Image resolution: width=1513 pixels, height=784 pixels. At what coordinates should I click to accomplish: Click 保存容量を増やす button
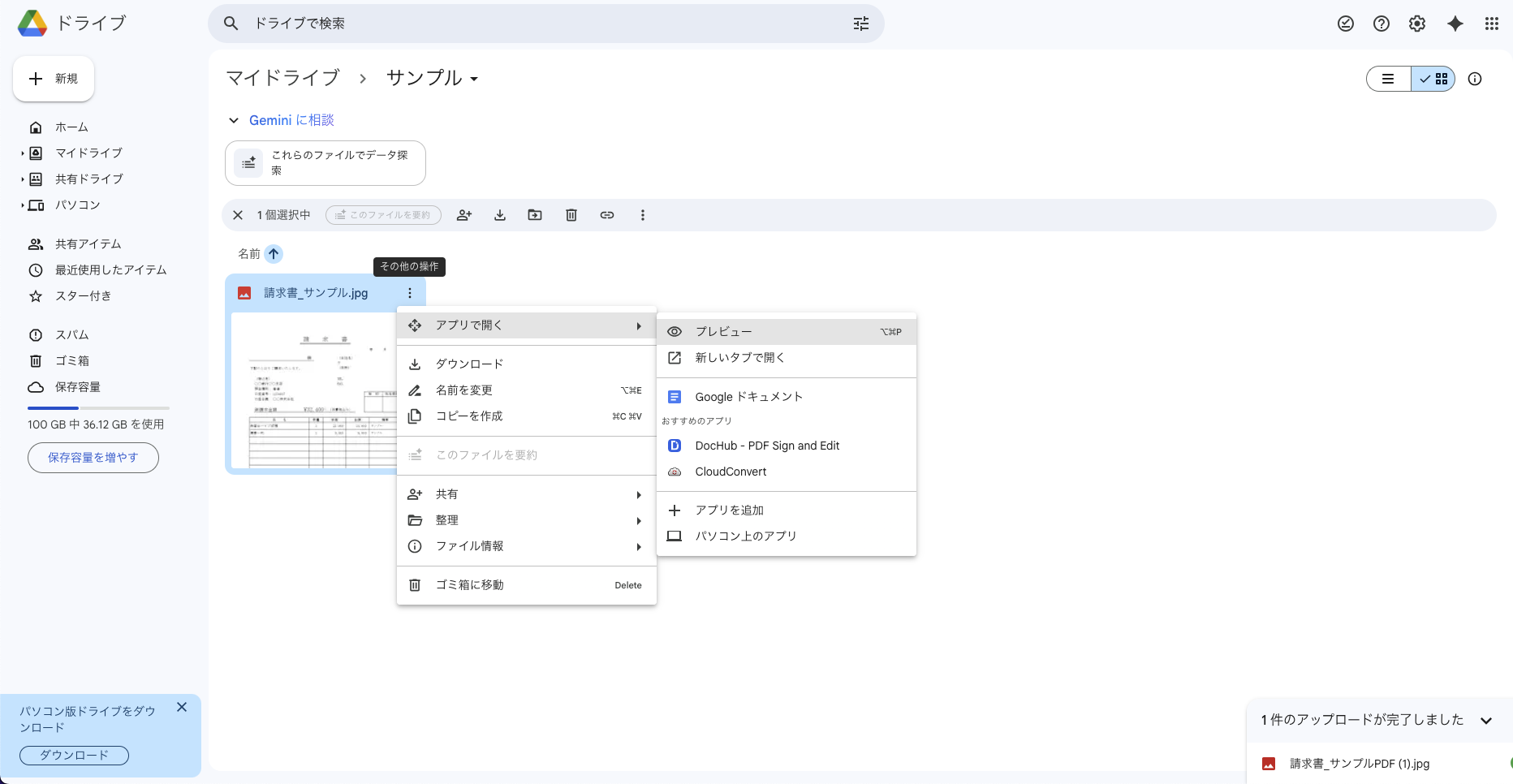(93, 458)
